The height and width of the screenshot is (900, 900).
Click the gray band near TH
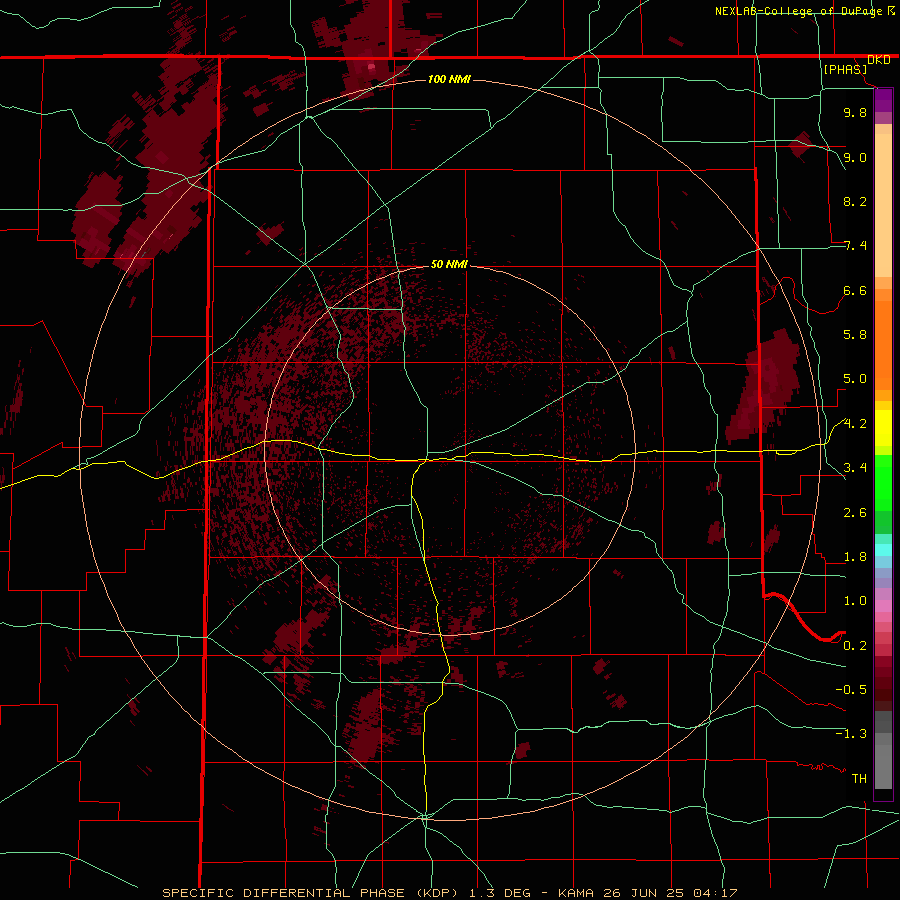pyautogui.click(x=883, y=769)
